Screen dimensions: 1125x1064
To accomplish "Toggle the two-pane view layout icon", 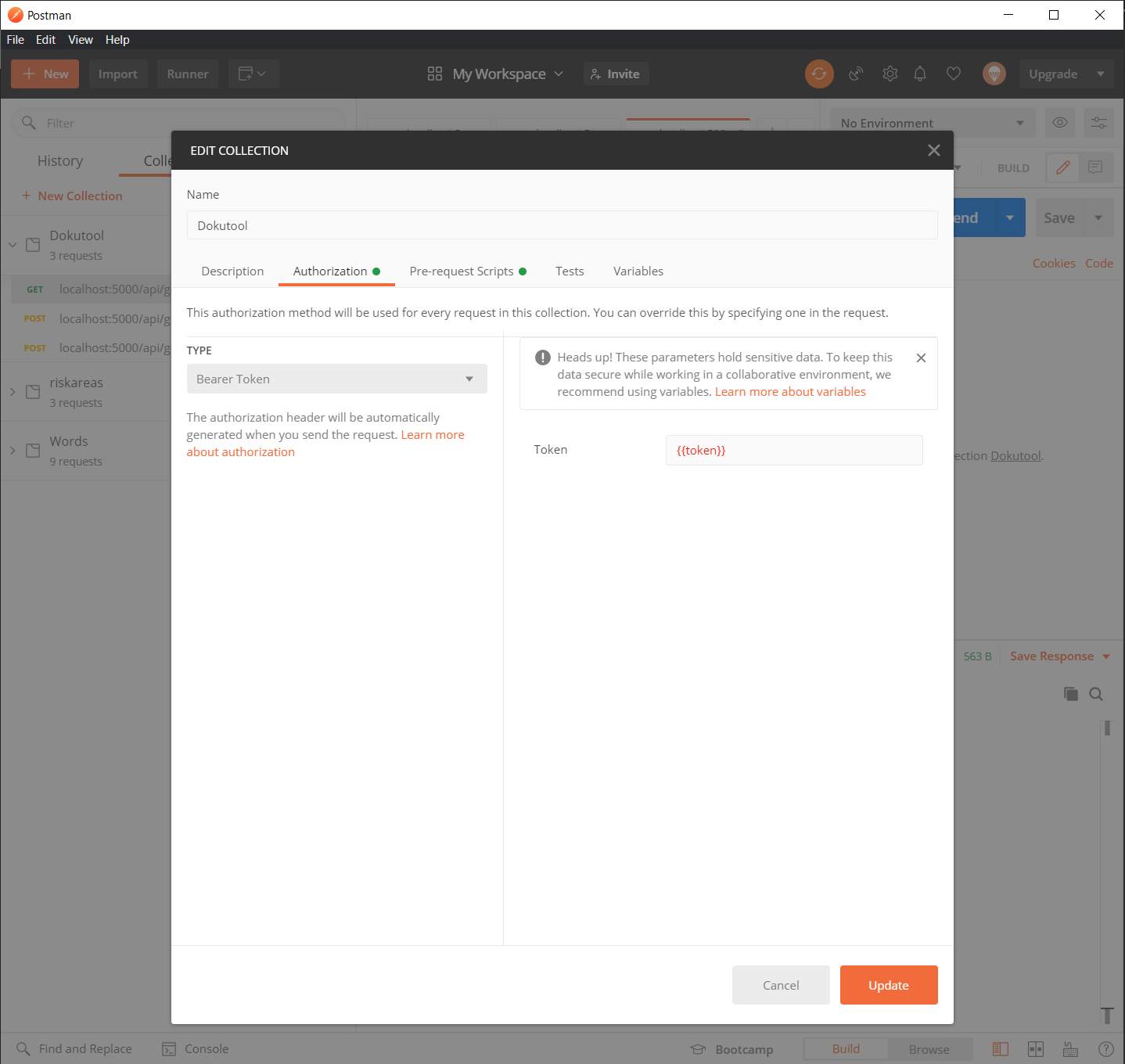I will (x=1035, y=1049).
